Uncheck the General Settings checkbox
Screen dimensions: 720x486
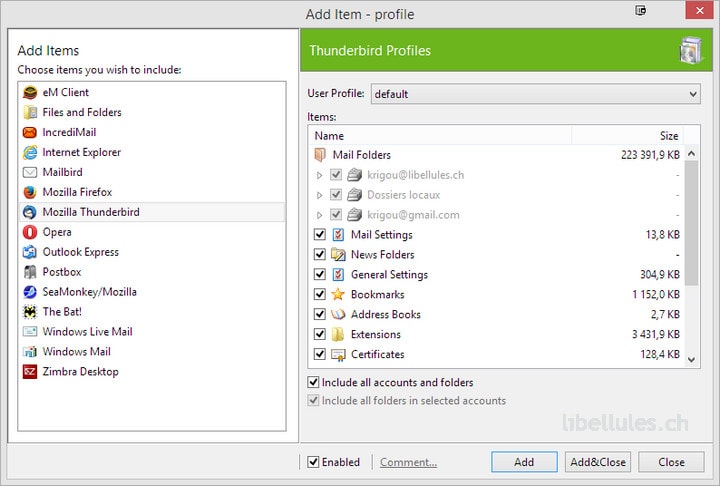click(x=320, y=275)
